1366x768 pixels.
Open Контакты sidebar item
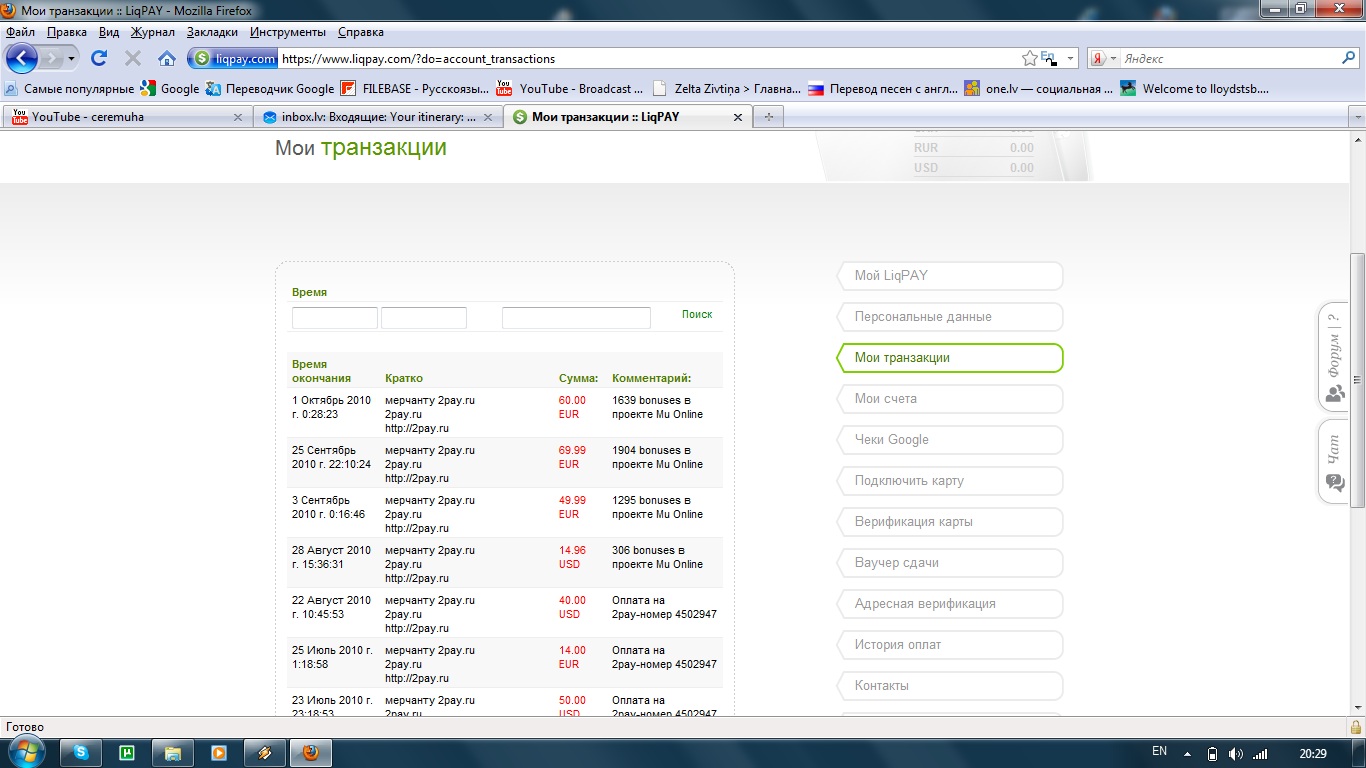pos(950,686)
